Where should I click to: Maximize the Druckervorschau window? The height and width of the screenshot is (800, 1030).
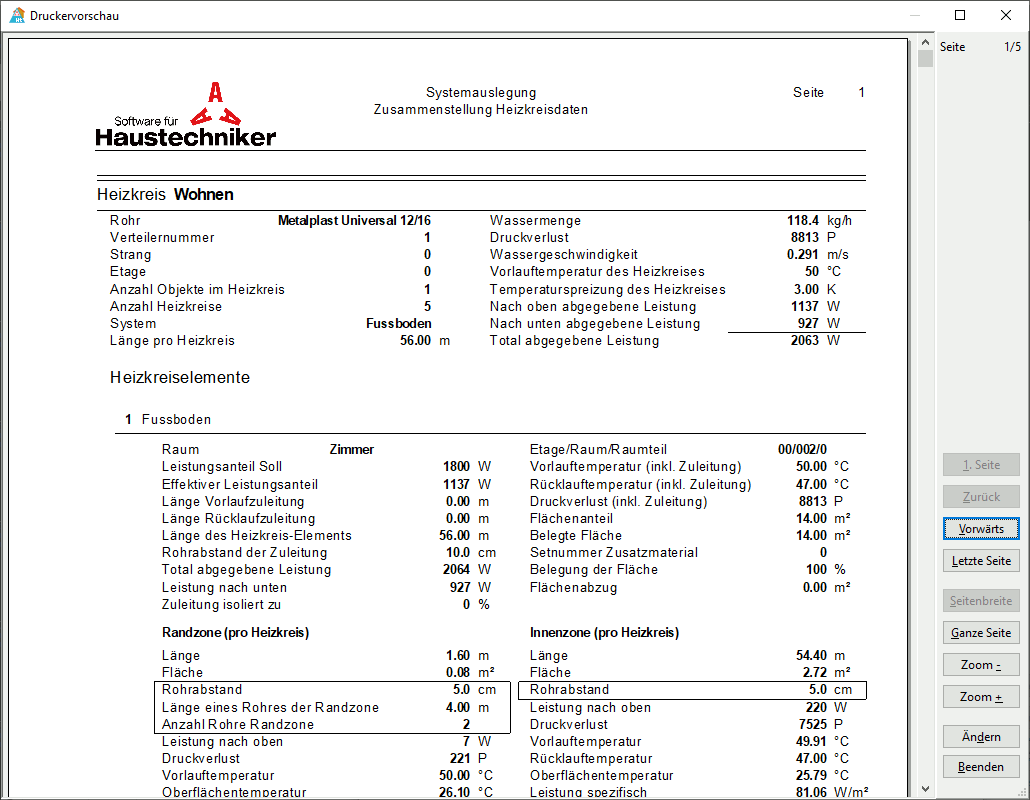coord(960,15)
